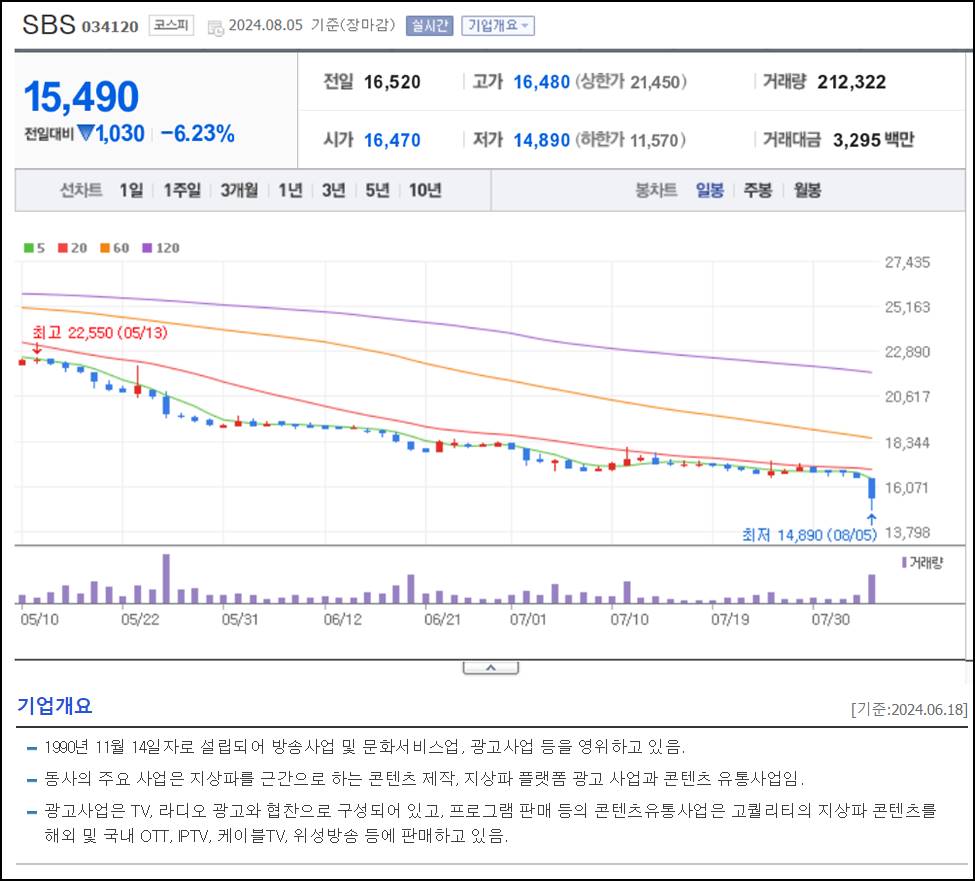Click the 최고 22,550 (05/13) marker label
Screen dimensions: 975x881
(x=100, y=333)
